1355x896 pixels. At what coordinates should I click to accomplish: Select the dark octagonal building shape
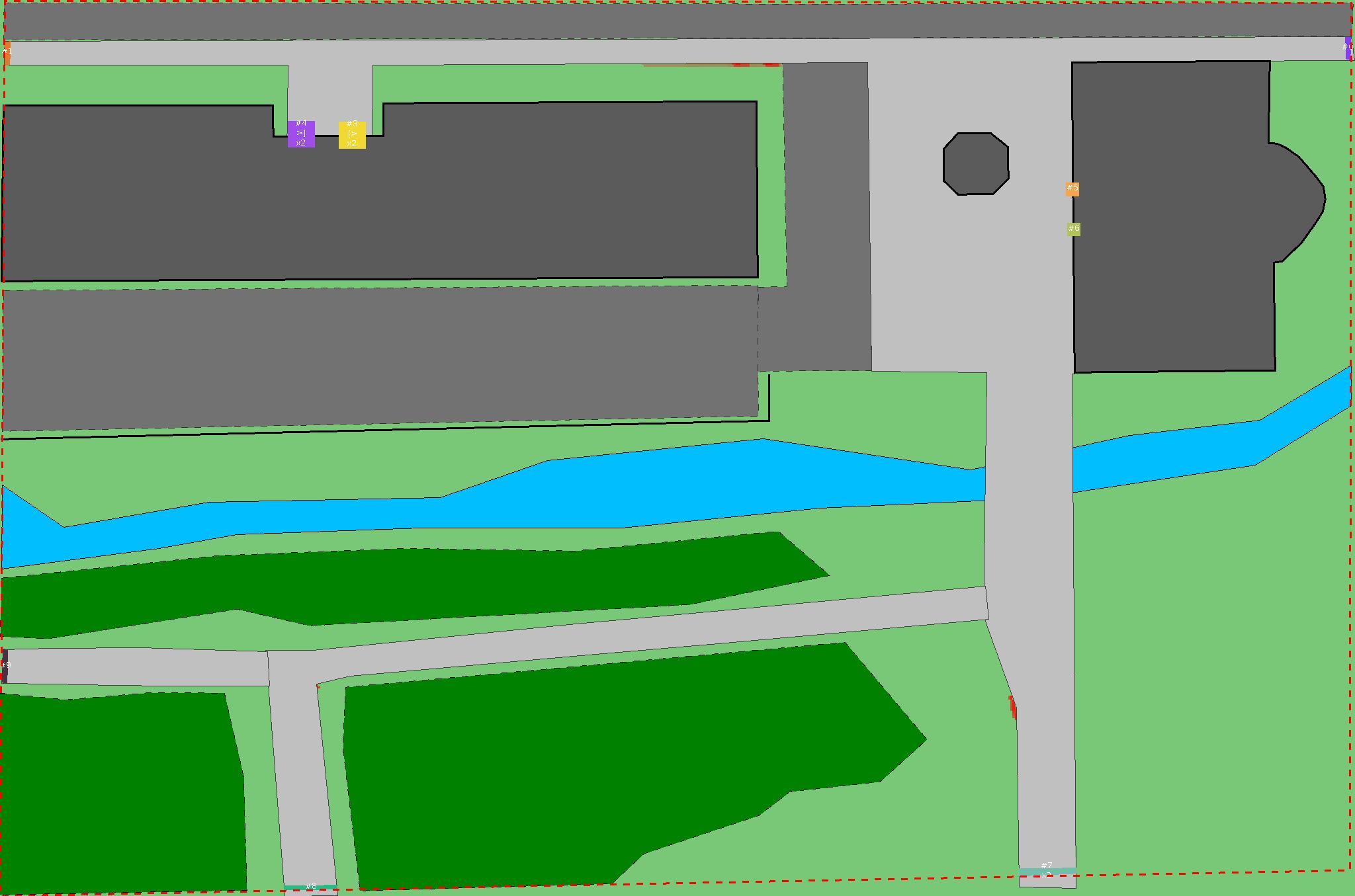(x=976, y=164)
